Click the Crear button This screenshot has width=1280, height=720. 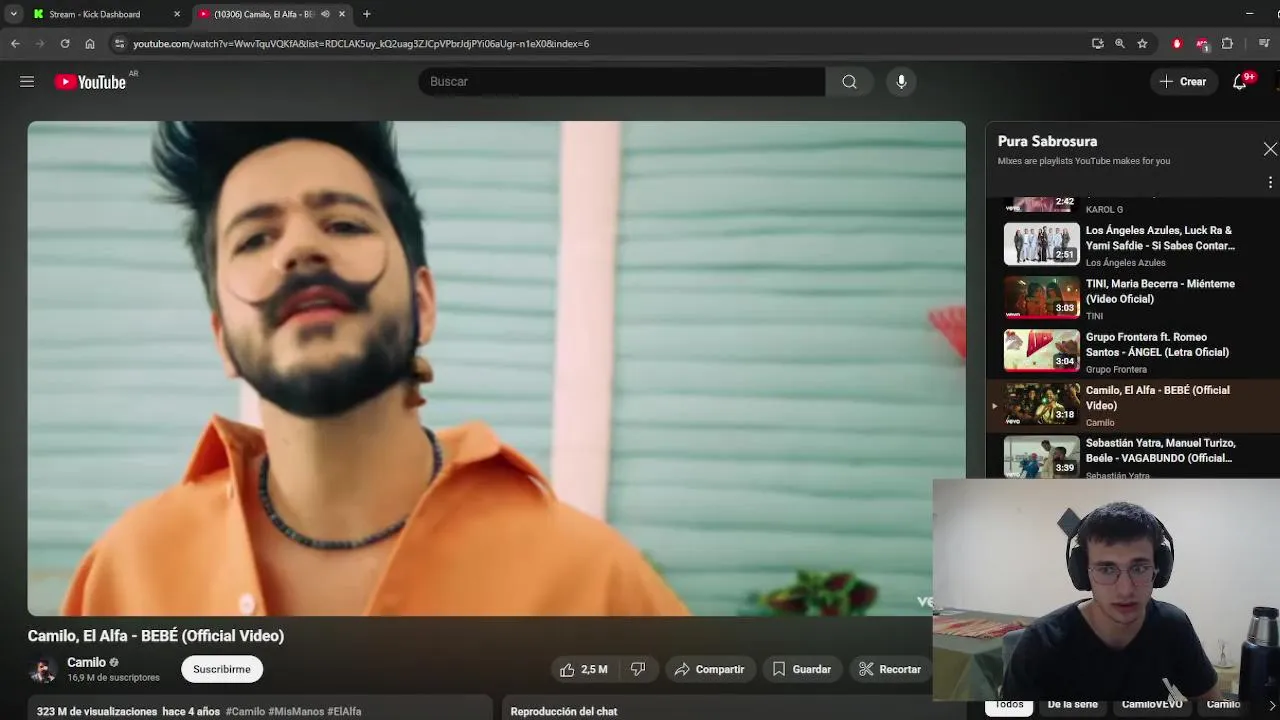[x=1184, y=82]
